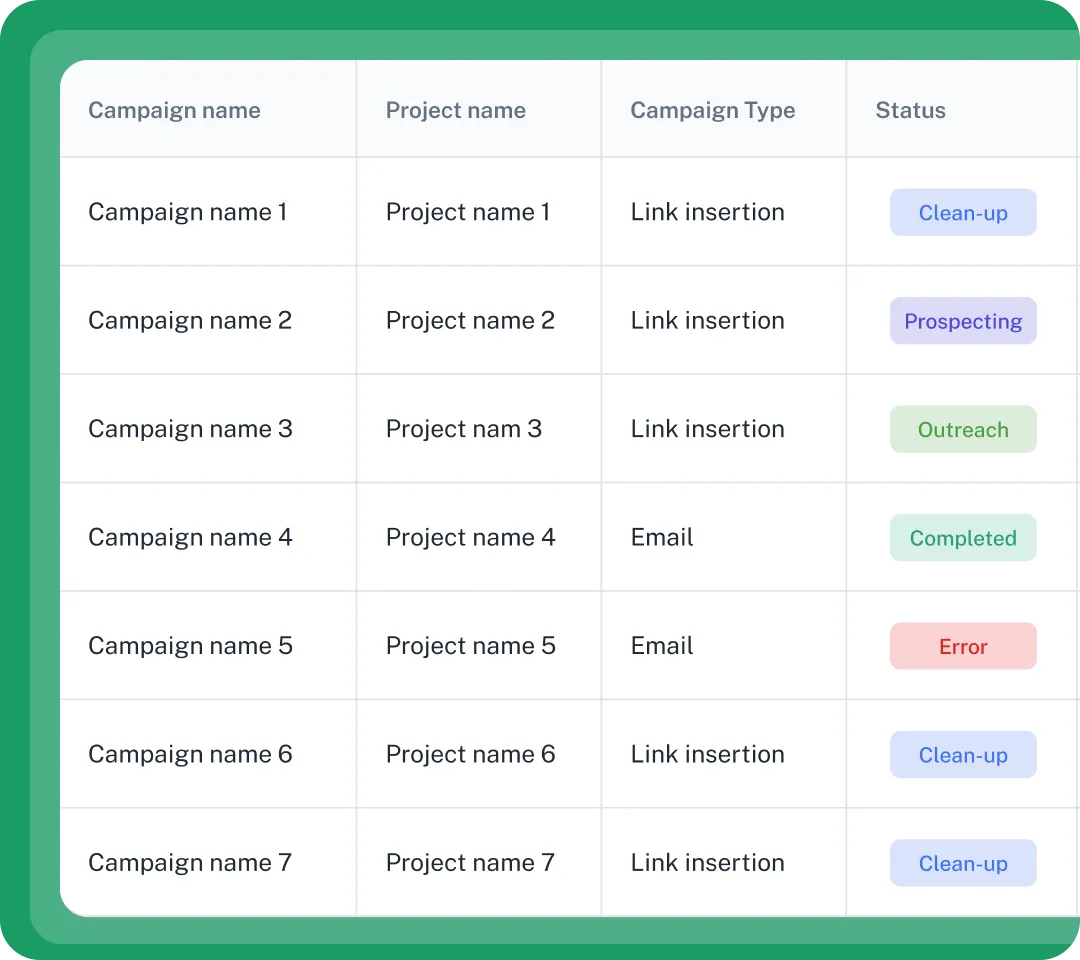Click Link insertion in Campaign name 3 row
Screen dimensions: 1080x960
pyautogui.click(x=707, y=429)
